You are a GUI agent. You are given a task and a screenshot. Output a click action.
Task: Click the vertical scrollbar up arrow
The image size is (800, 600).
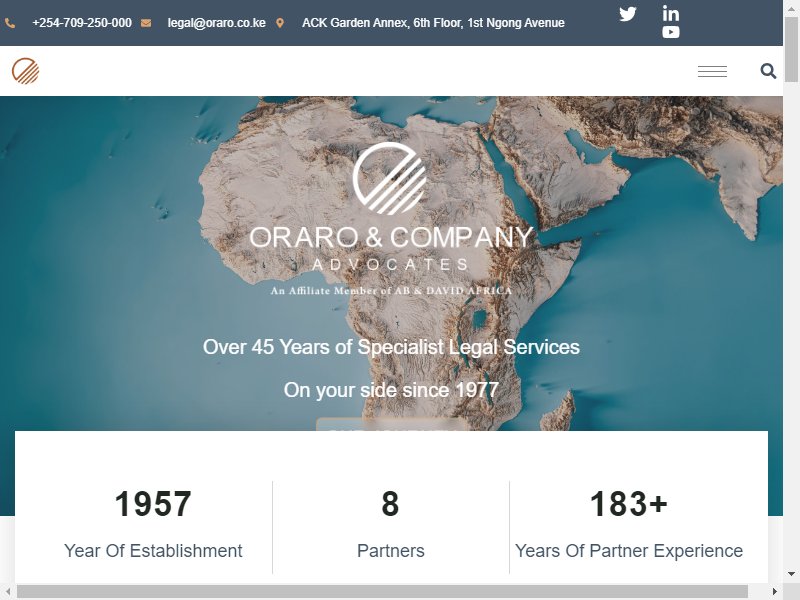(x=791, y=7)
